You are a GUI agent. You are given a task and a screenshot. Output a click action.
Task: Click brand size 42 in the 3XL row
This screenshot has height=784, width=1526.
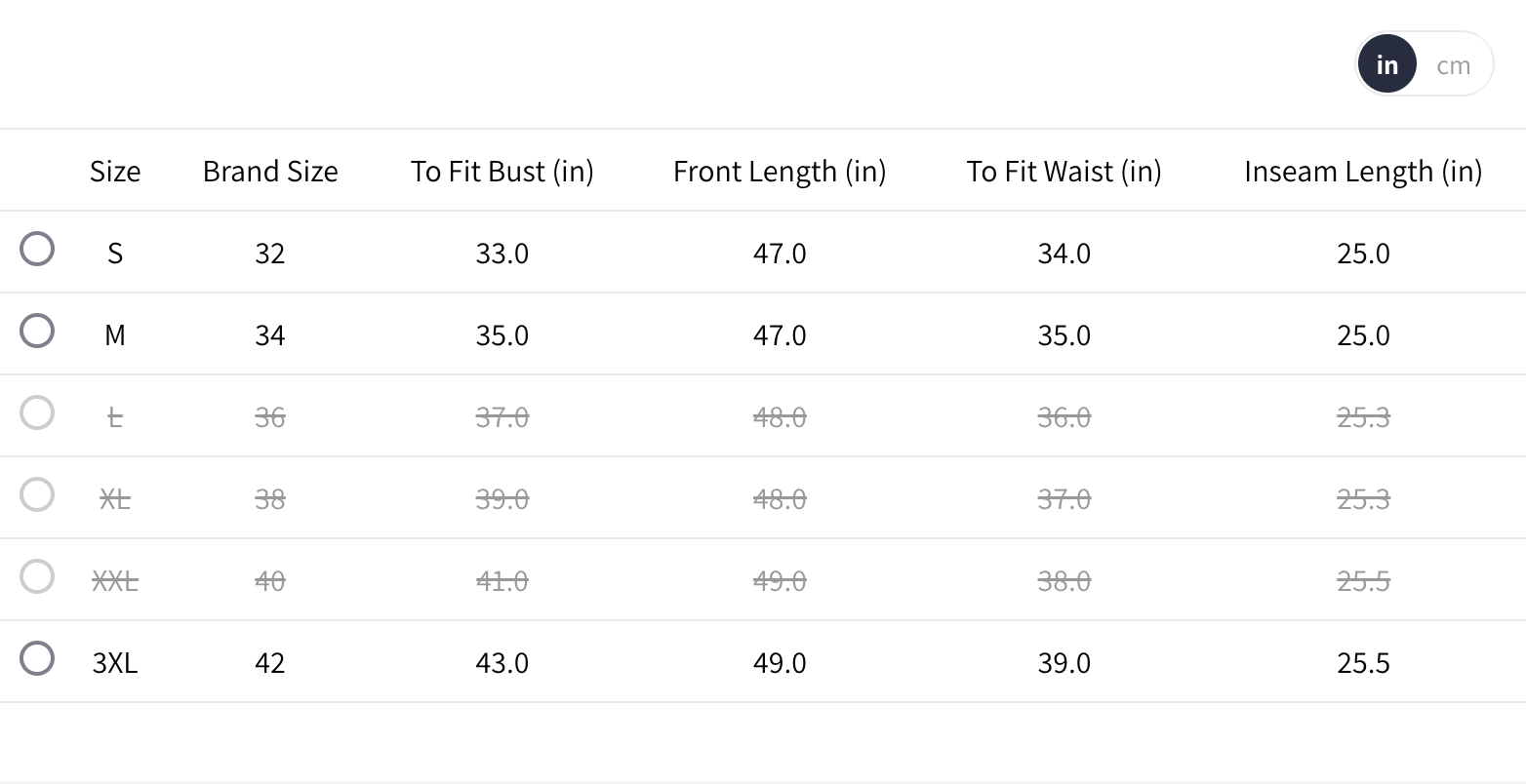click(x=270, y=663)
